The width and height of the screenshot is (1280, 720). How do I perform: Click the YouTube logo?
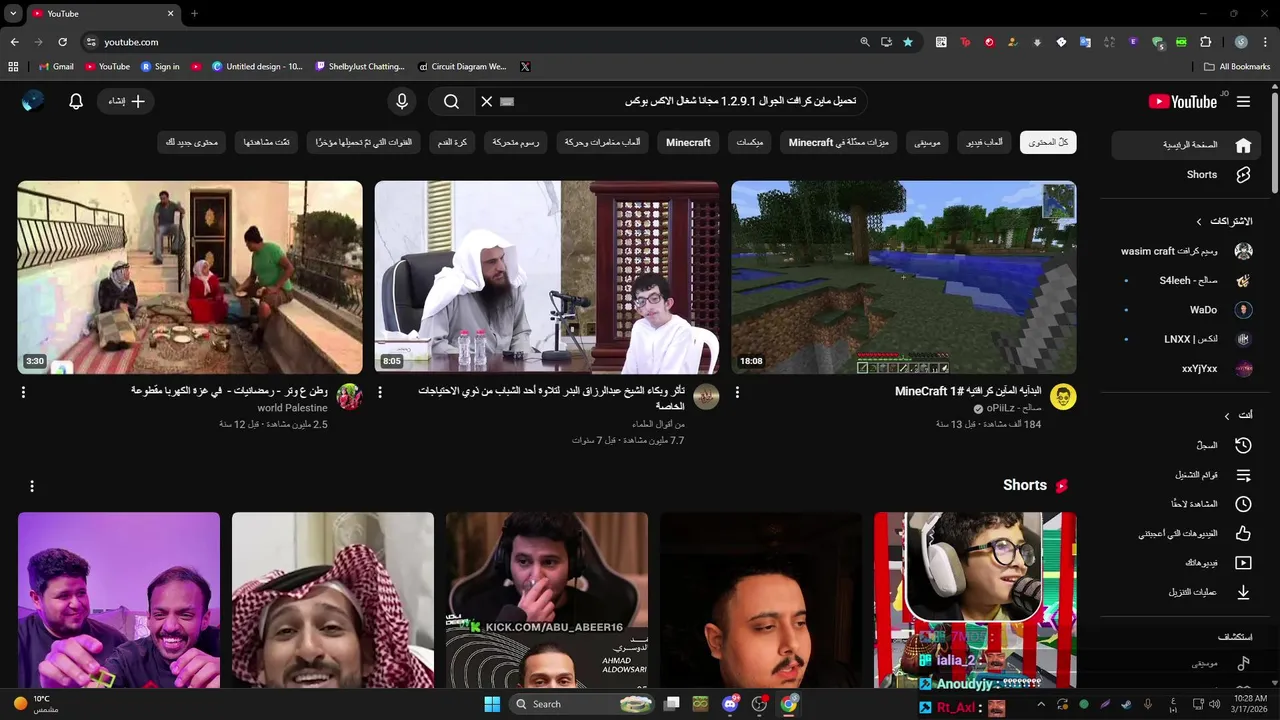point(1183,101)
